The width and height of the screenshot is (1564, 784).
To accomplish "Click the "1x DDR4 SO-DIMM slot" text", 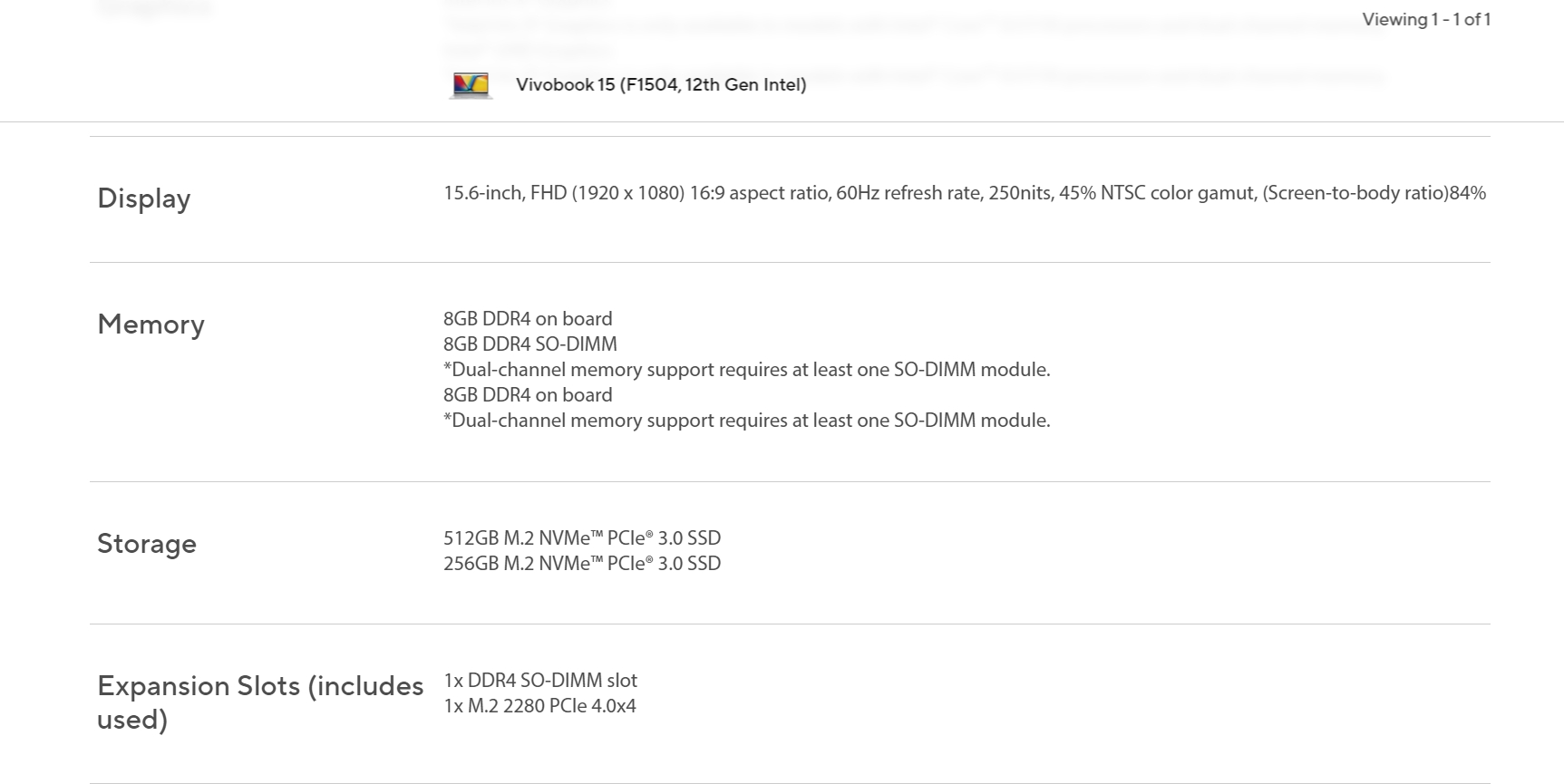I will click(x=540, y=681).
